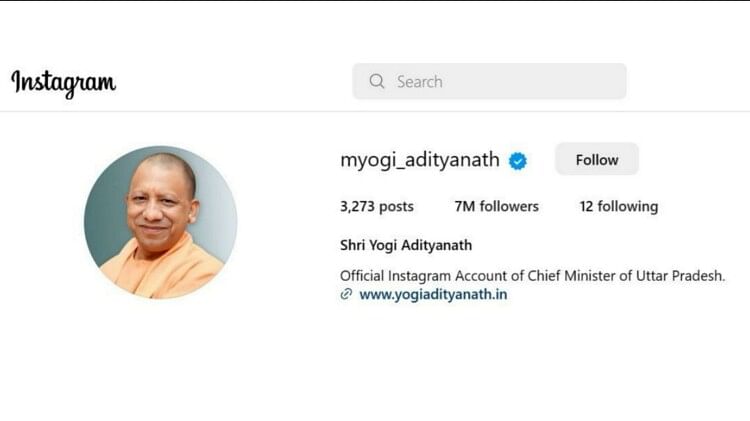Click the Search placeholder text
The height and width of the screenshot is (421, 750).
[x=419, y=82]
